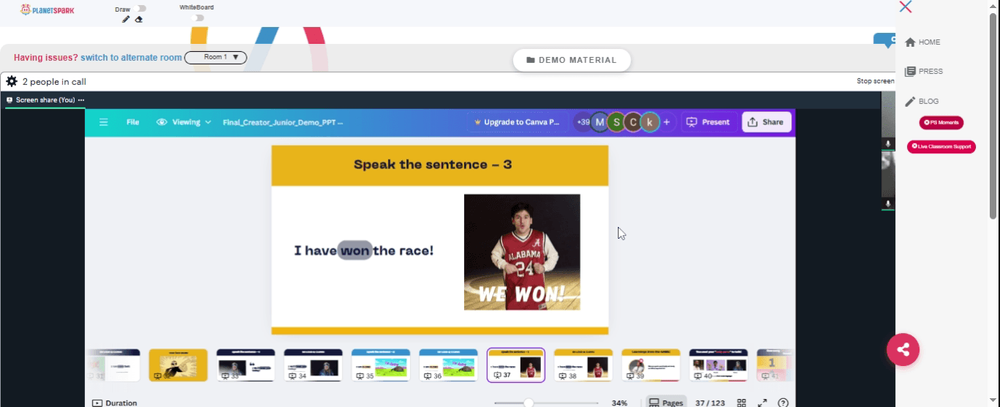Viewport: 1000px width, 407px height.
Task: Adjust the zoom slider handle
Action: [x=528, y=403]
